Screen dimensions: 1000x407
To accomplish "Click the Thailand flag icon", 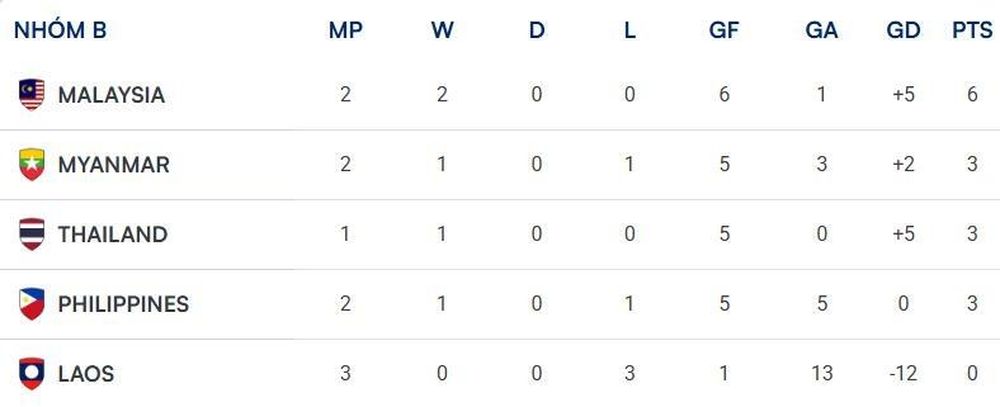I will pos(31,233).
